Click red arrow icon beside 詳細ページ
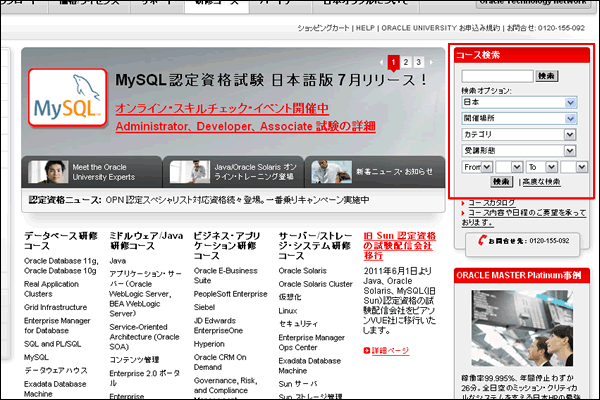The image size is (600, 400). (x=367, y=350)
